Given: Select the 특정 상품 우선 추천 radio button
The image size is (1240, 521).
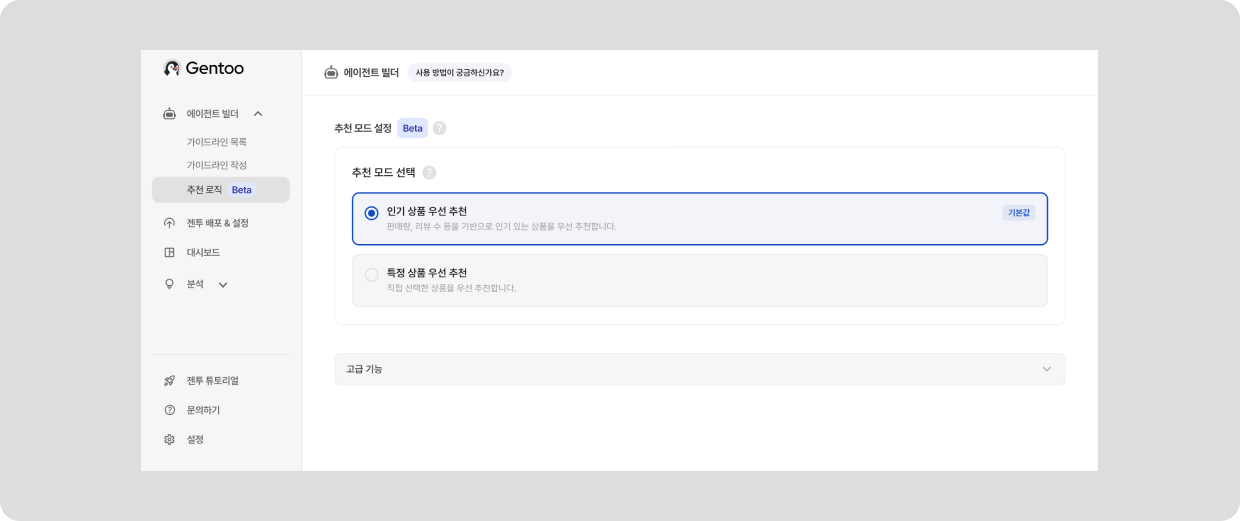Looking at the screenshot, I should point(372,274).
